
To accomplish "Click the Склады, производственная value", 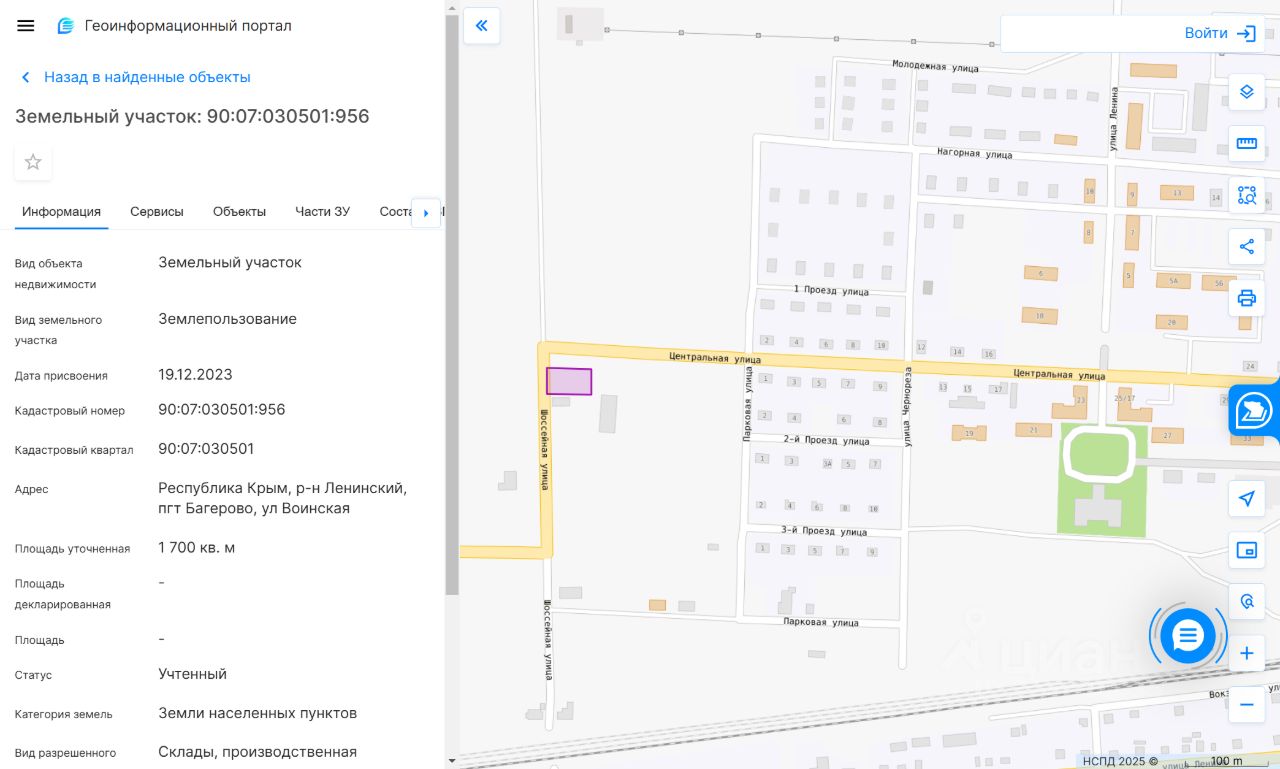I will (258, 752).
